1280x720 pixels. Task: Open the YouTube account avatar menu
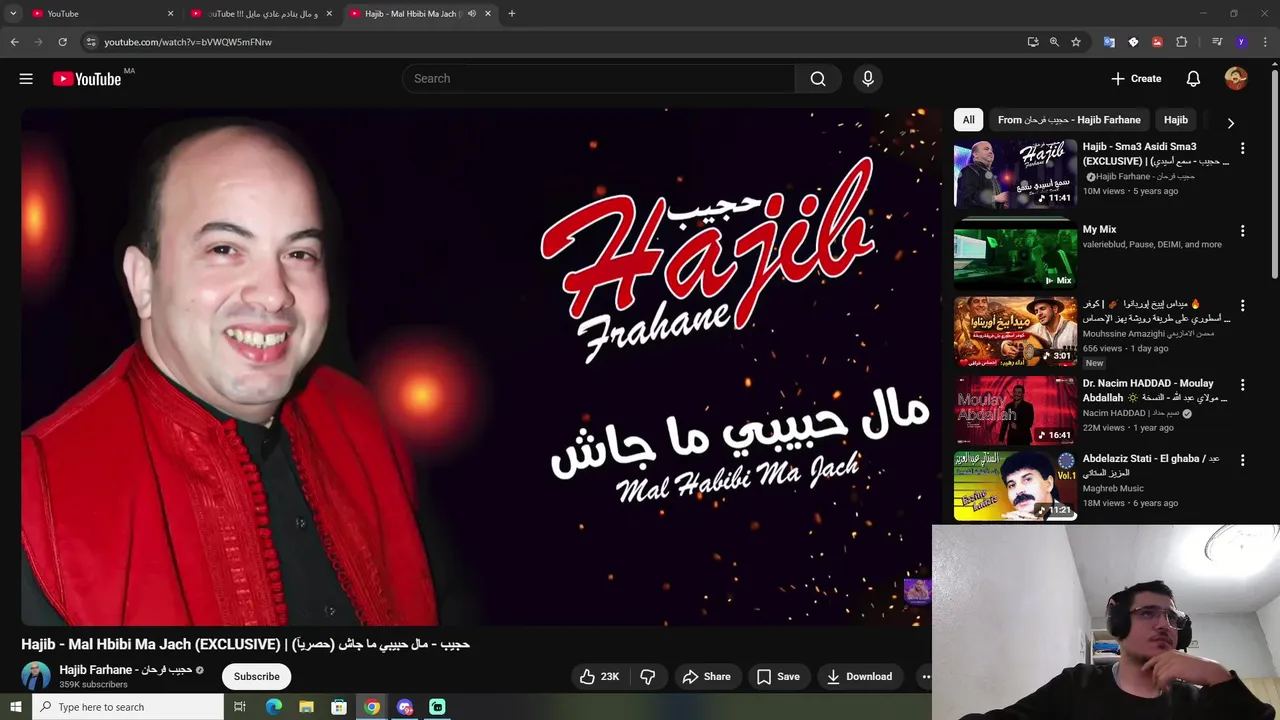pos(1236,78)
